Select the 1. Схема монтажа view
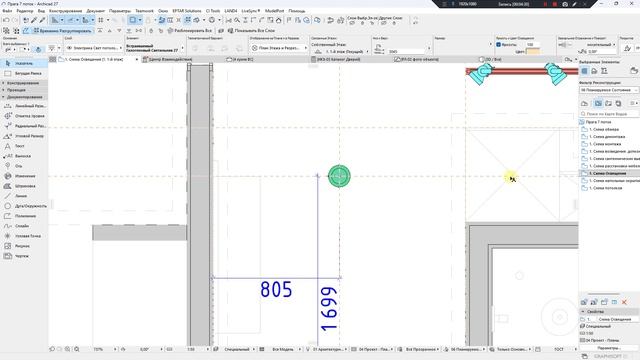The width and height of the screenshot is (640, 360). 605,144
